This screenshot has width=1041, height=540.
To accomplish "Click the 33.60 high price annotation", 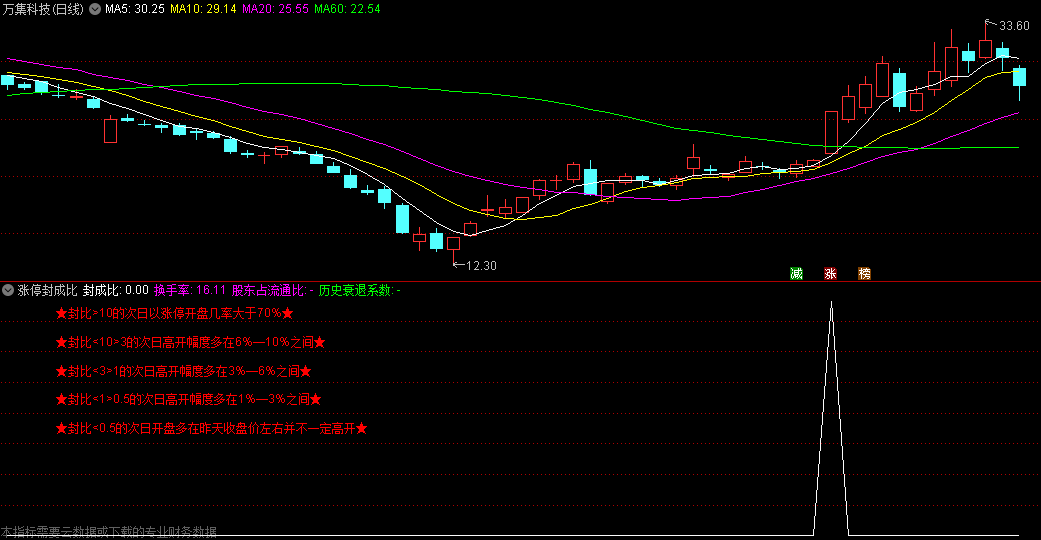I will 1014,26.
